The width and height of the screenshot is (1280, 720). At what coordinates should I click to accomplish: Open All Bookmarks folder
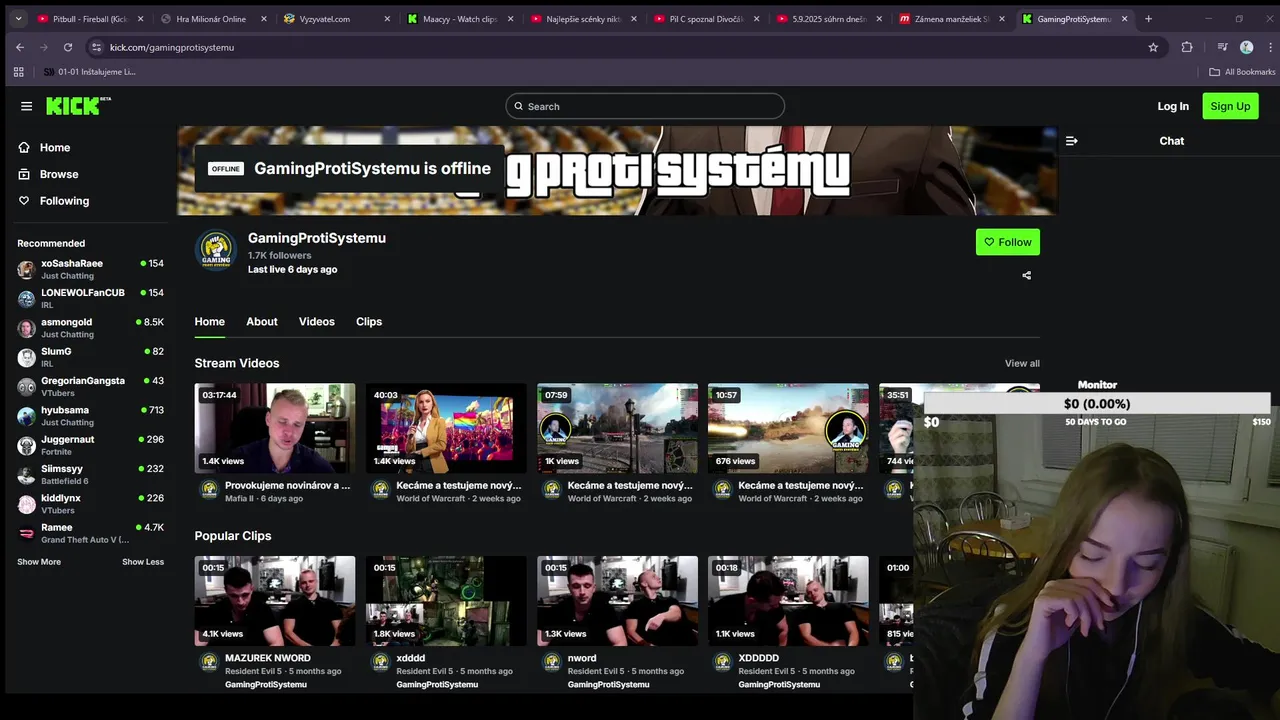(1242, 72)
